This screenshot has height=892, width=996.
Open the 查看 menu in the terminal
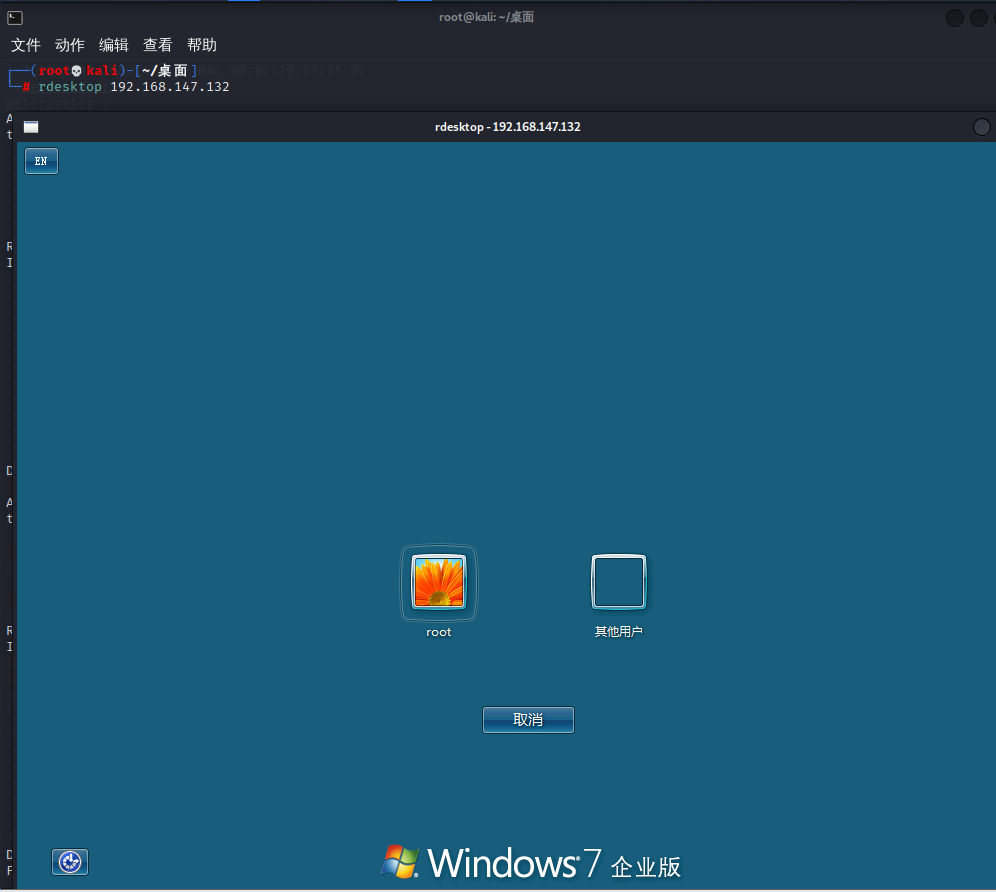click(x=158, y=45)
